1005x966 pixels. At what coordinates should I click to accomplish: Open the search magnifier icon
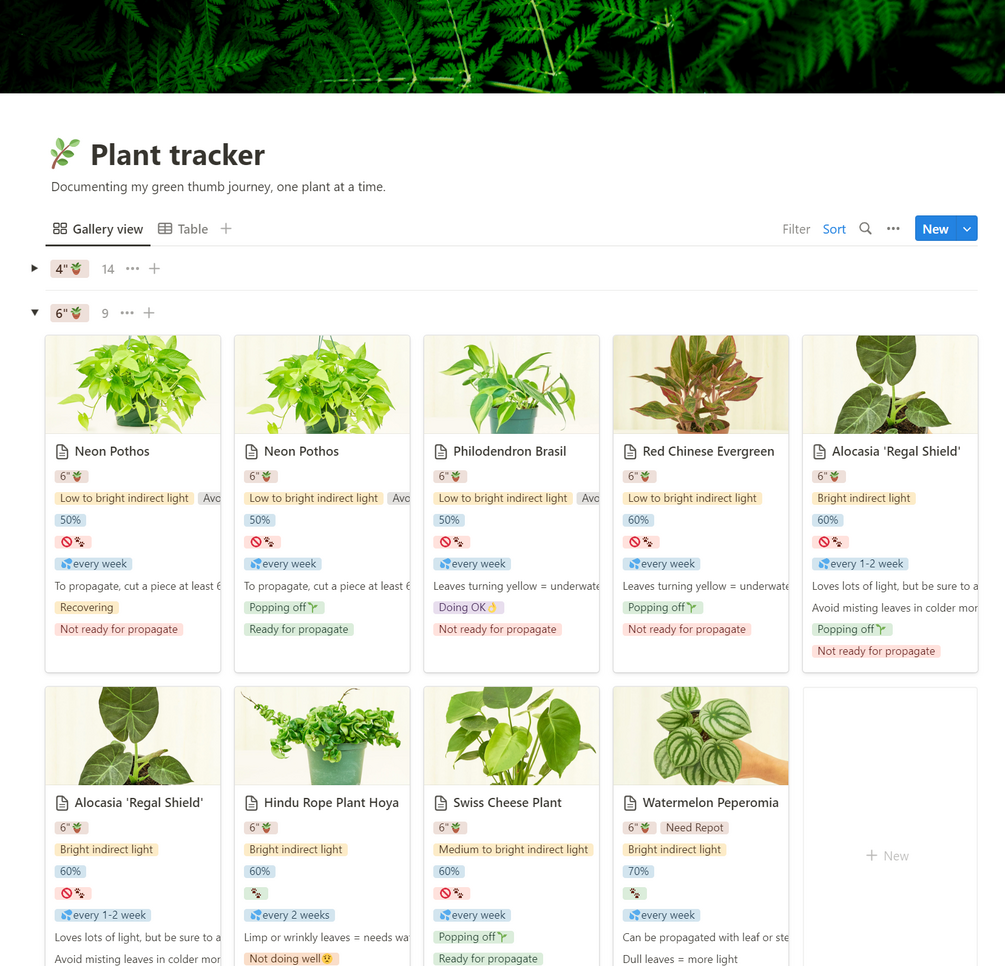(x=865, y=229)
